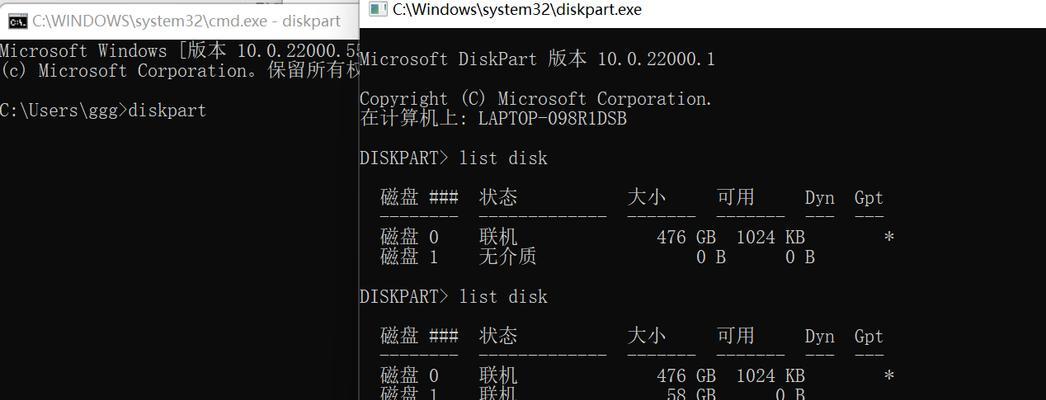Open the diskpart.exe window system menu icon
The height and width of the screenshot is (400, 1046).
(x=378, y=9)
